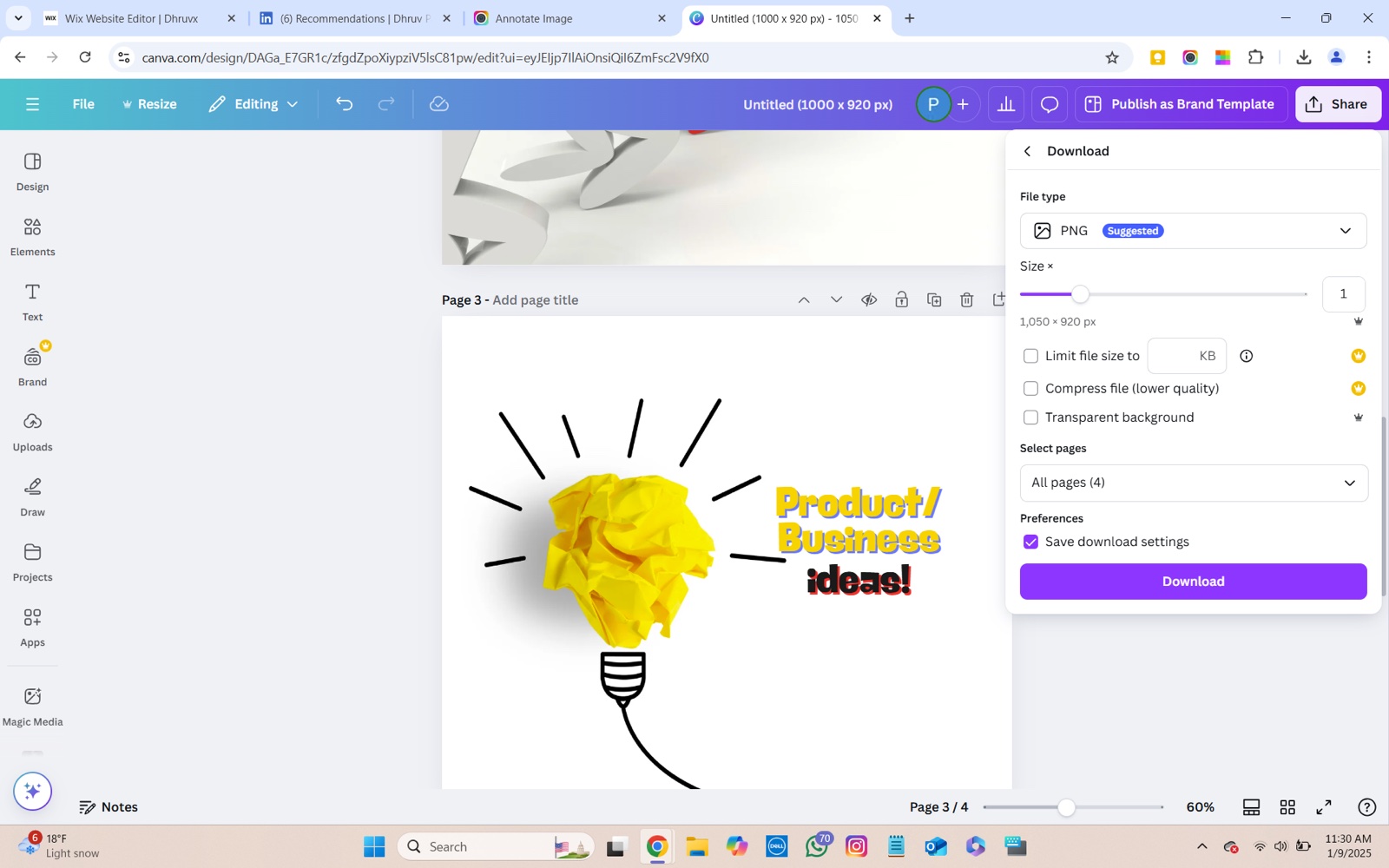Click the Resize menu item
Screen dimensions: 1389x868
tap(149, 104)
